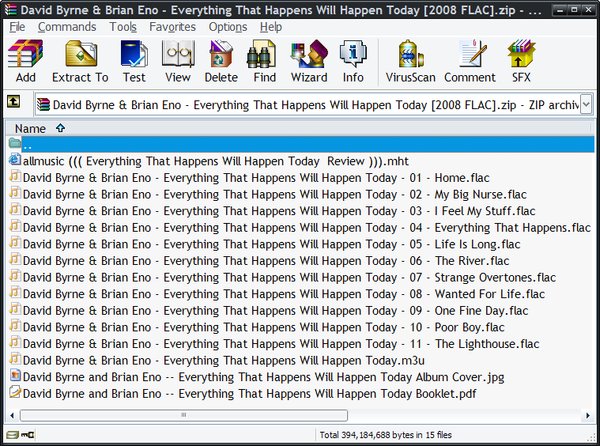Screen dimensions: 600x446
Task: Expand the archive path dropdown
Action: [586, 104]
